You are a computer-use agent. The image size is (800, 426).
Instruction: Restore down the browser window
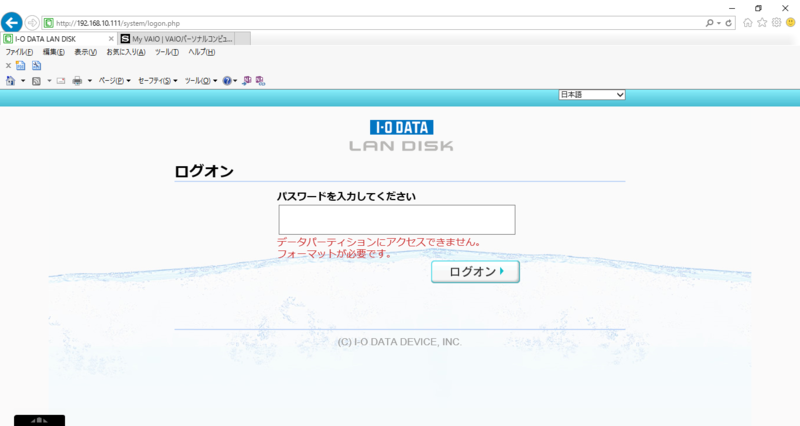click(x=758, y=8)
